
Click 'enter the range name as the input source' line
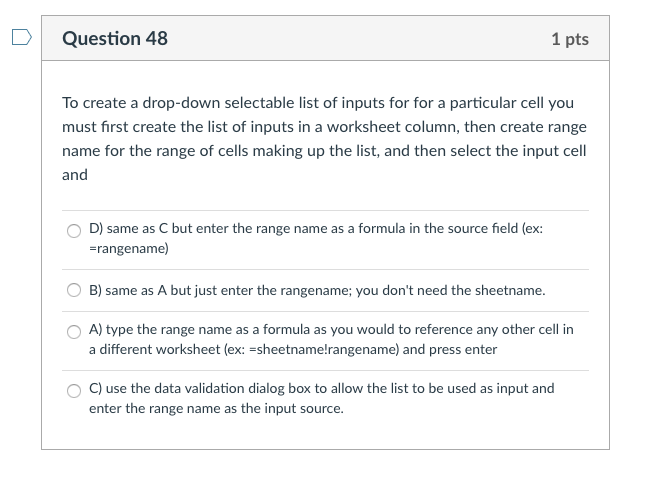point(216,409)
